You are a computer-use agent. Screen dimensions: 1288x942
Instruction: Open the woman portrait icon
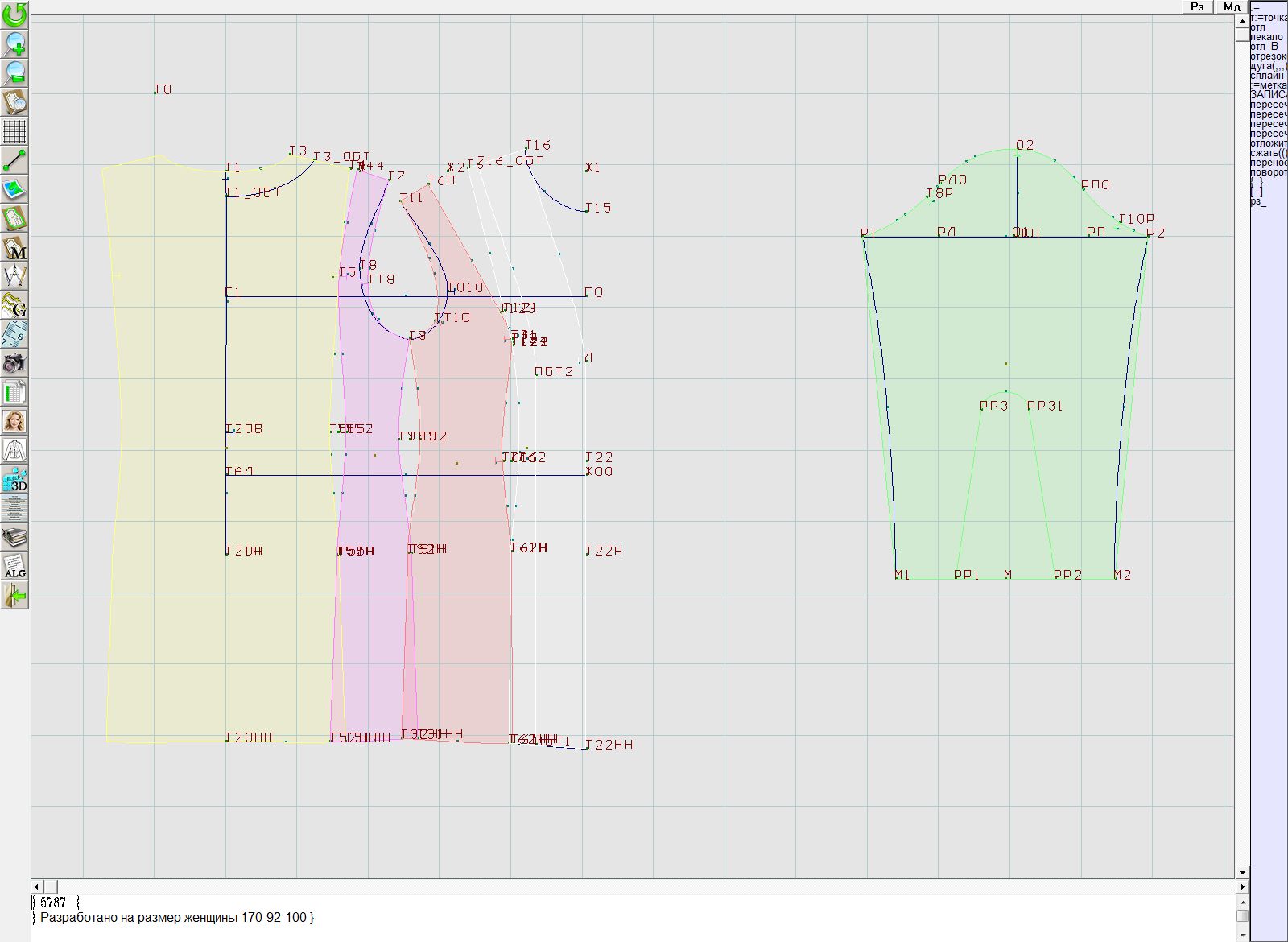pyautogui.click(x=14, y=421)
